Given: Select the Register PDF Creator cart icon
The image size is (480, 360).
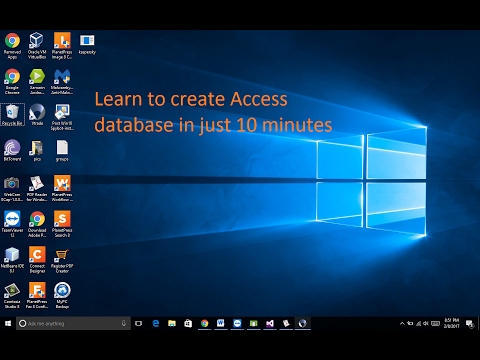Looking at the screenshot, I should pyautogui.click(x=62, y=260).
